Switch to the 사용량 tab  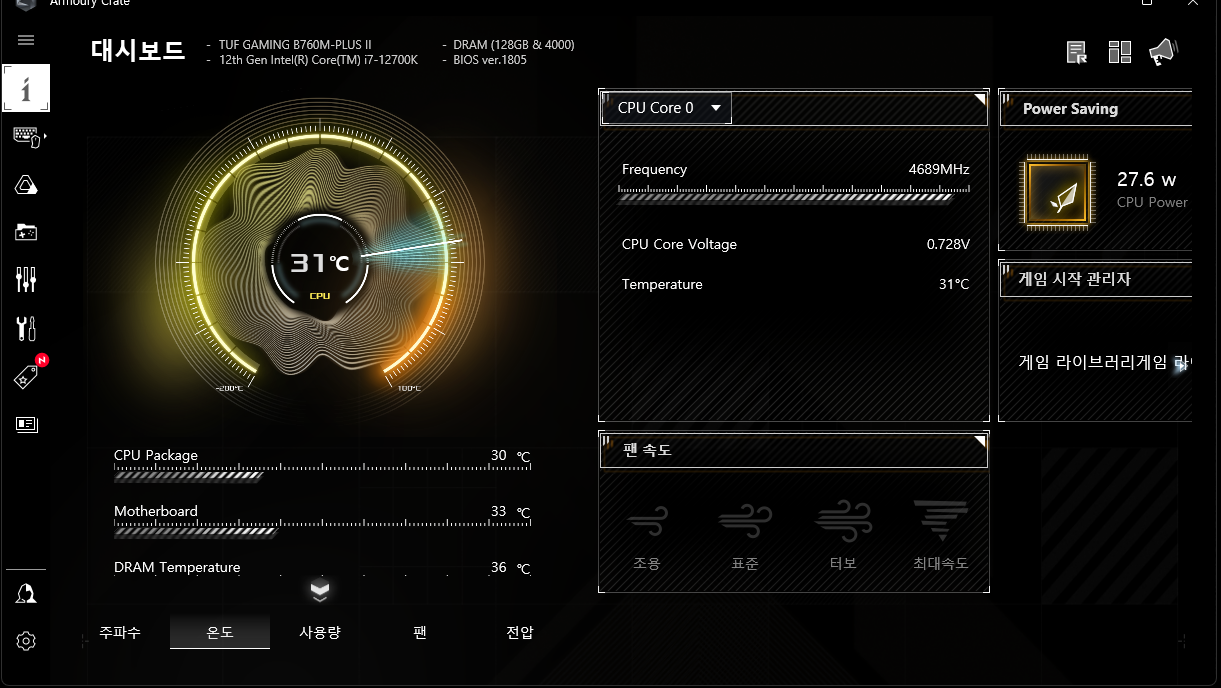(x=320, y=633)
